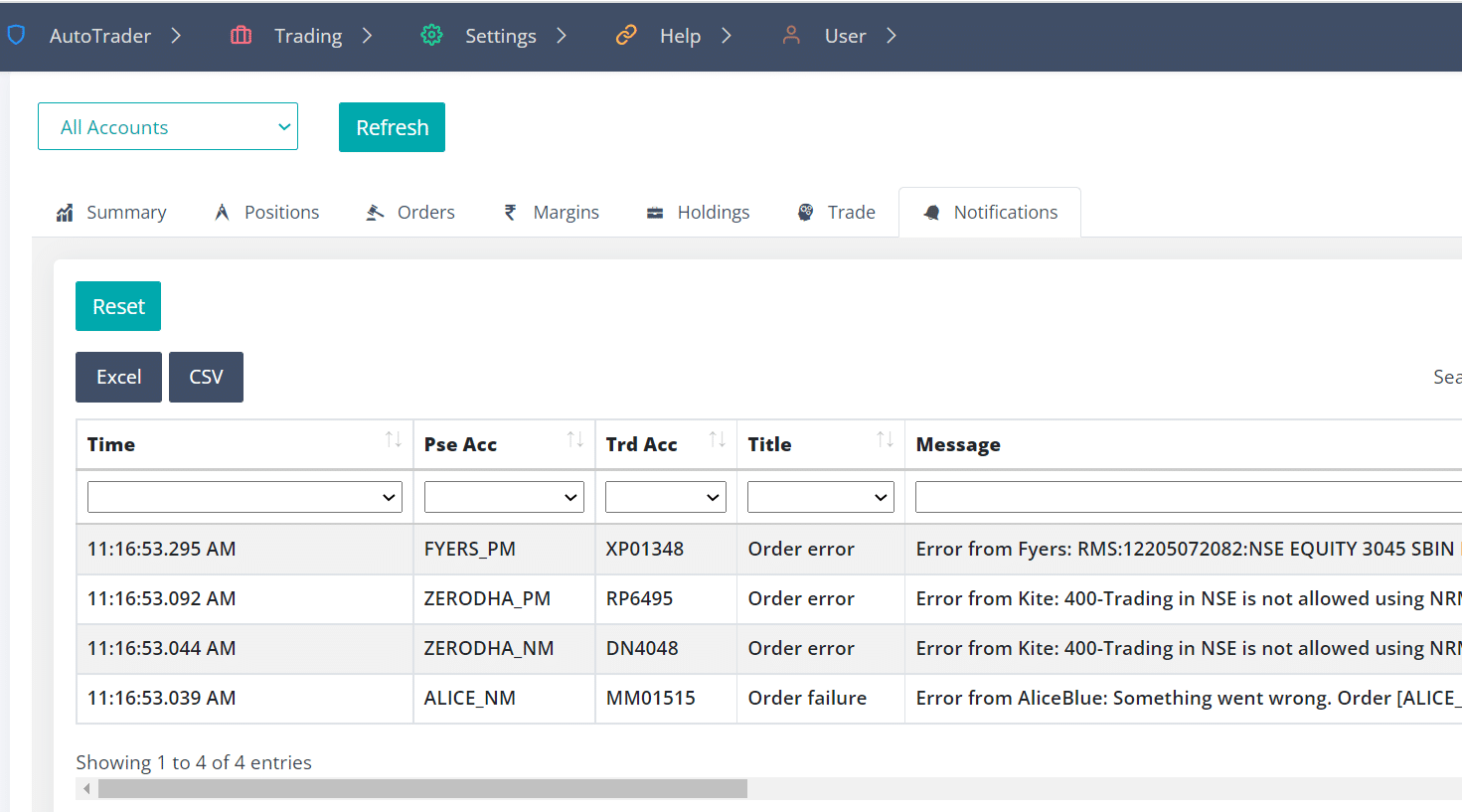Viewport: 1462px width, 812px height.
Task: Open the Help menu
Action: [681, 36]
